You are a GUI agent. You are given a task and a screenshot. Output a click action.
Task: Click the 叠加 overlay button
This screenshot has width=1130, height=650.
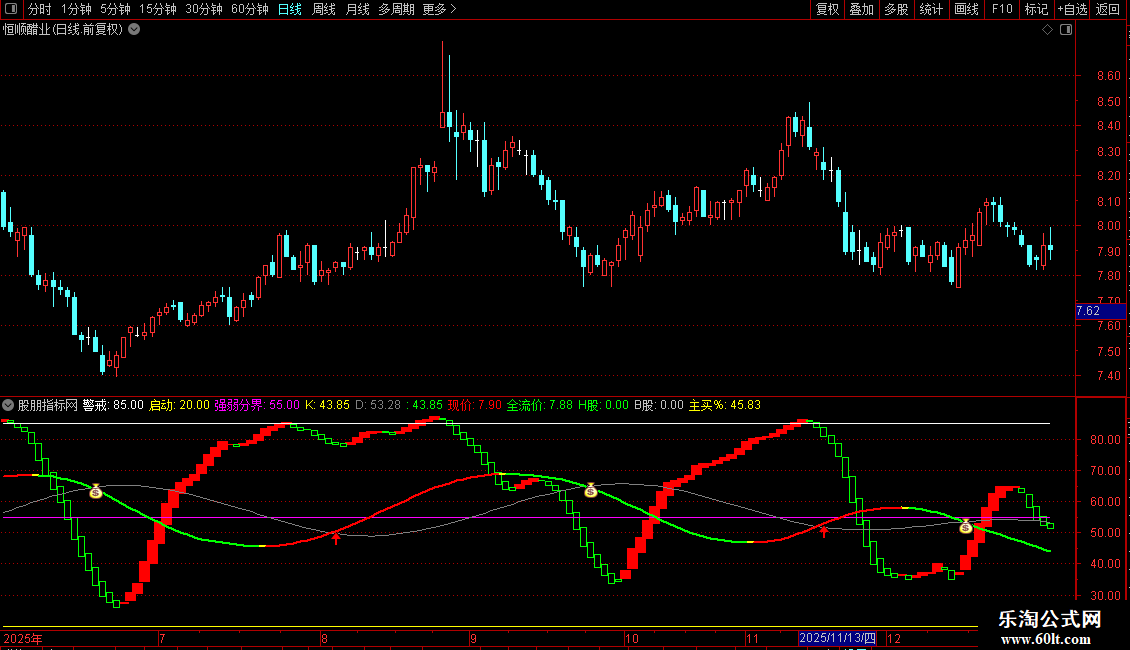click(x=862, y=9)
